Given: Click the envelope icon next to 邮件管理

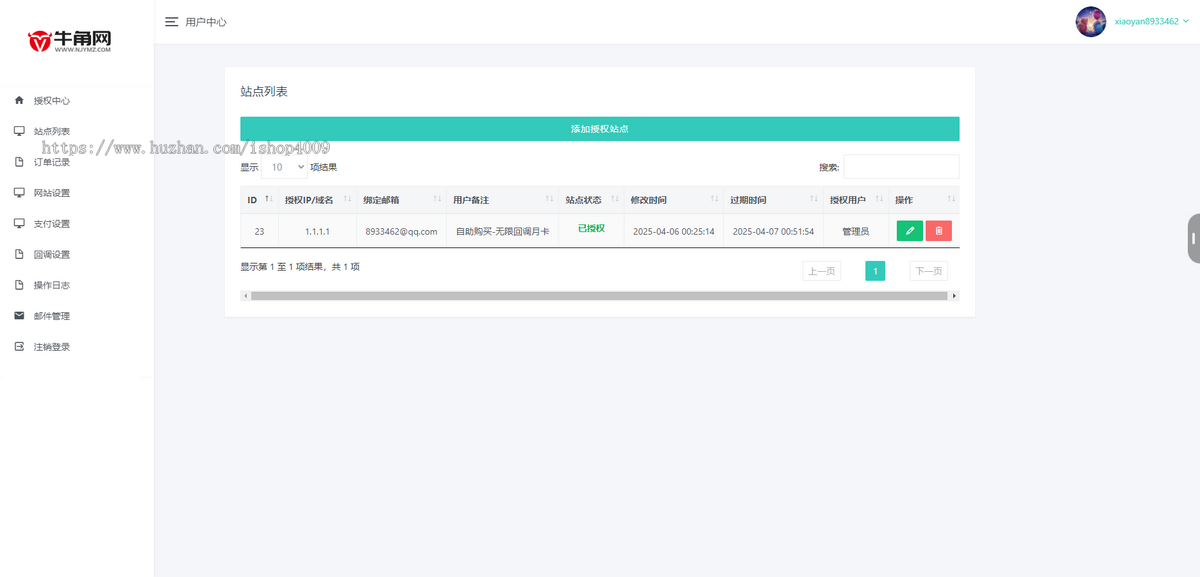Looking at the screenshot, I should pyautogui.click(x=19, y=315).
